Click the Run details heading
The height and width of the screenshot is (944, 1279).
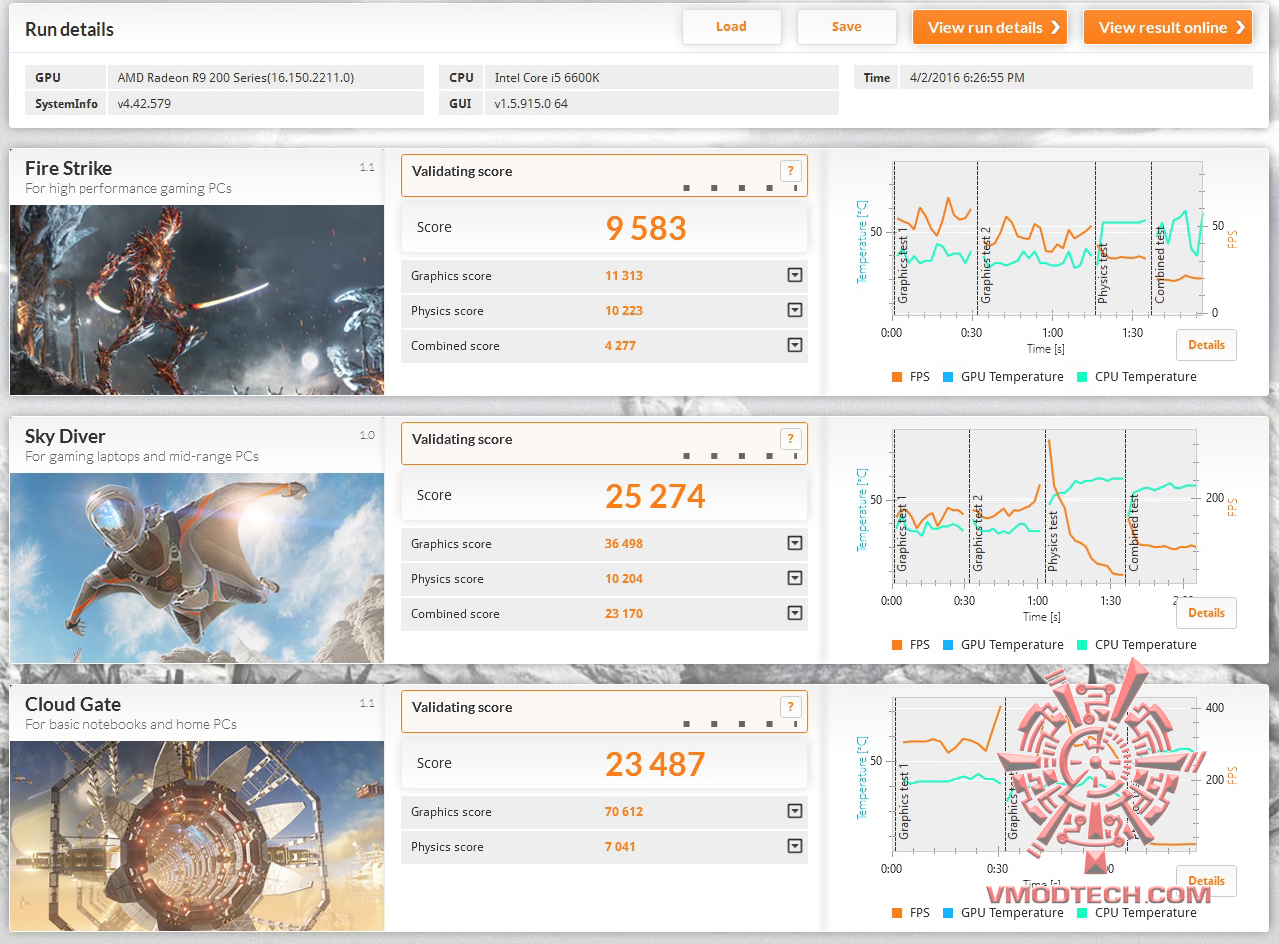pyautogui.click(x=69, y=29)
